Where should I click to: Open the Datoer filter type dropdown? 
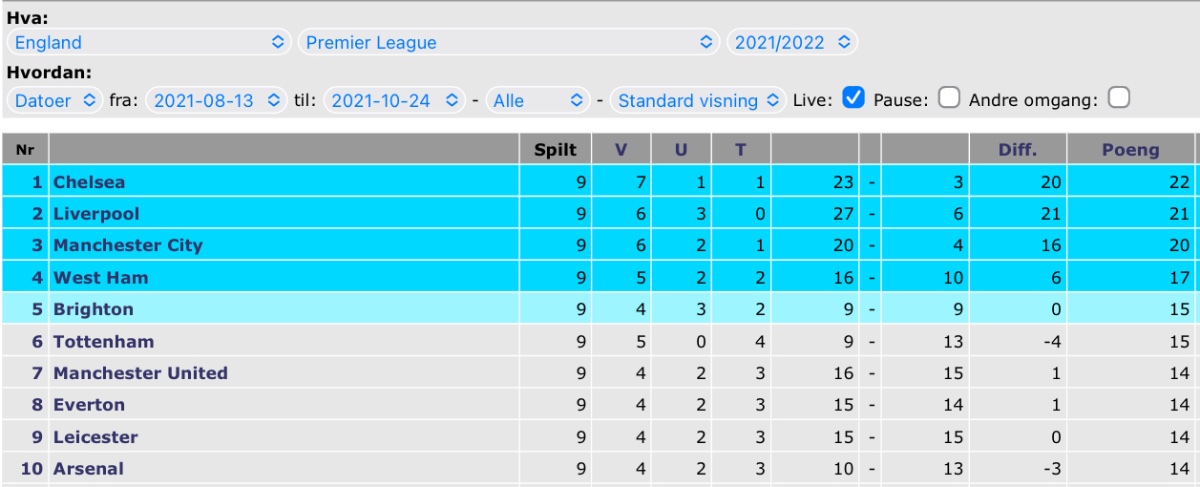point(55,101)
